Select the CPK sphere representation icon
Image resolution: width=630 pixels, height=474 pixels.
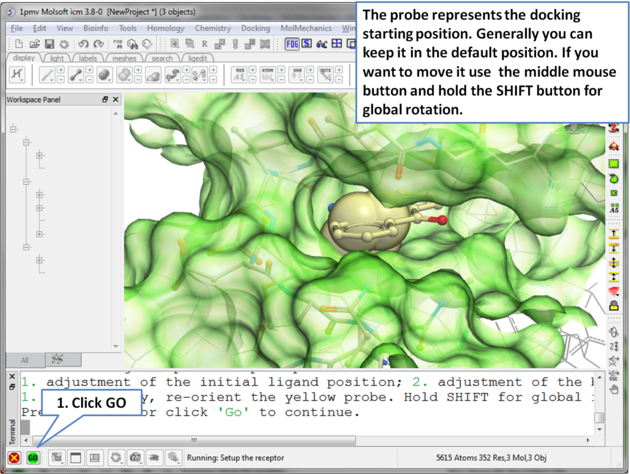point(104,75)
